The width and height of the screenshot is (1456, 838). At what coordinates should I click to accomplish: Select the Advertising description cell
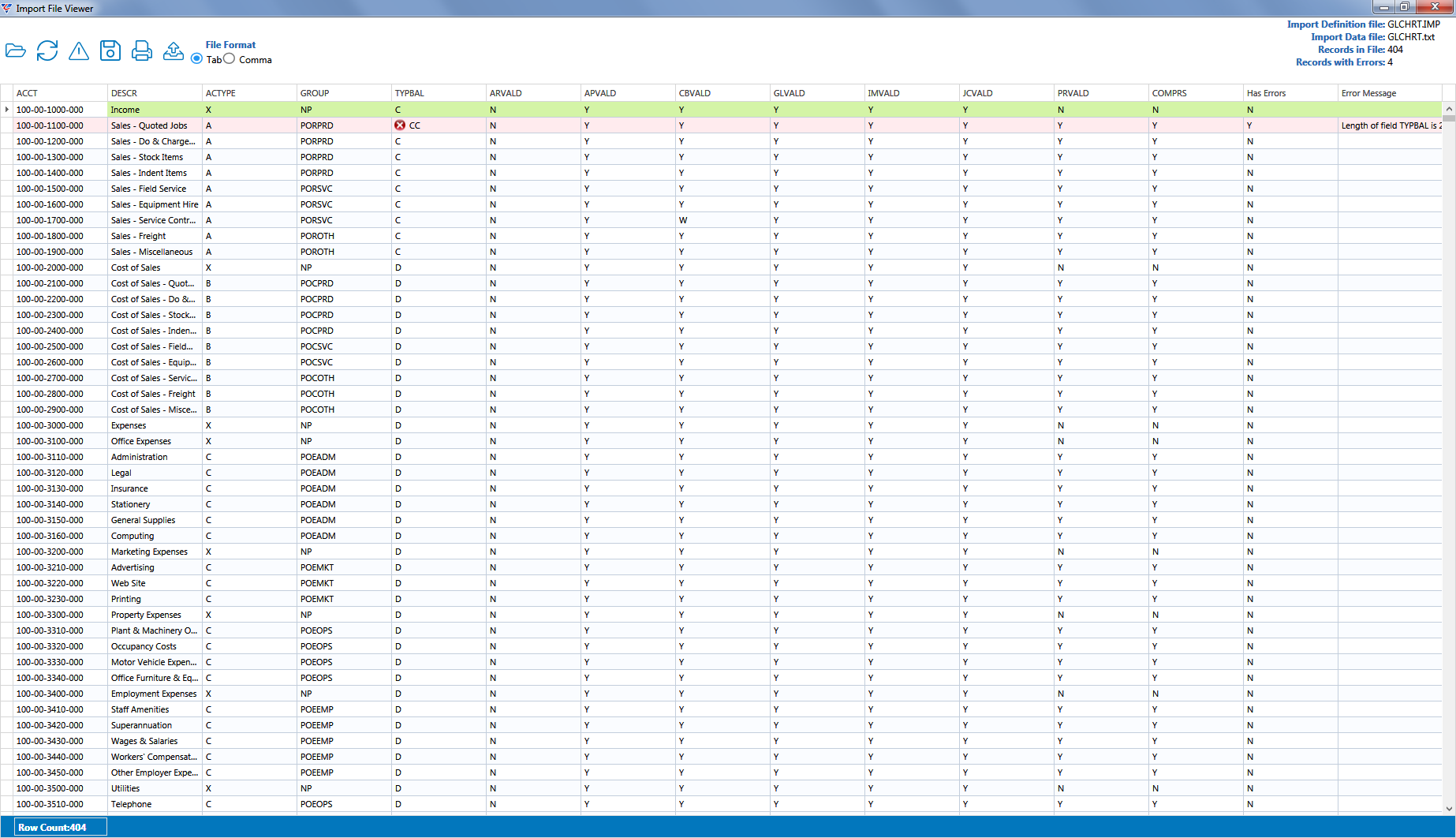(x=155, y=567)
